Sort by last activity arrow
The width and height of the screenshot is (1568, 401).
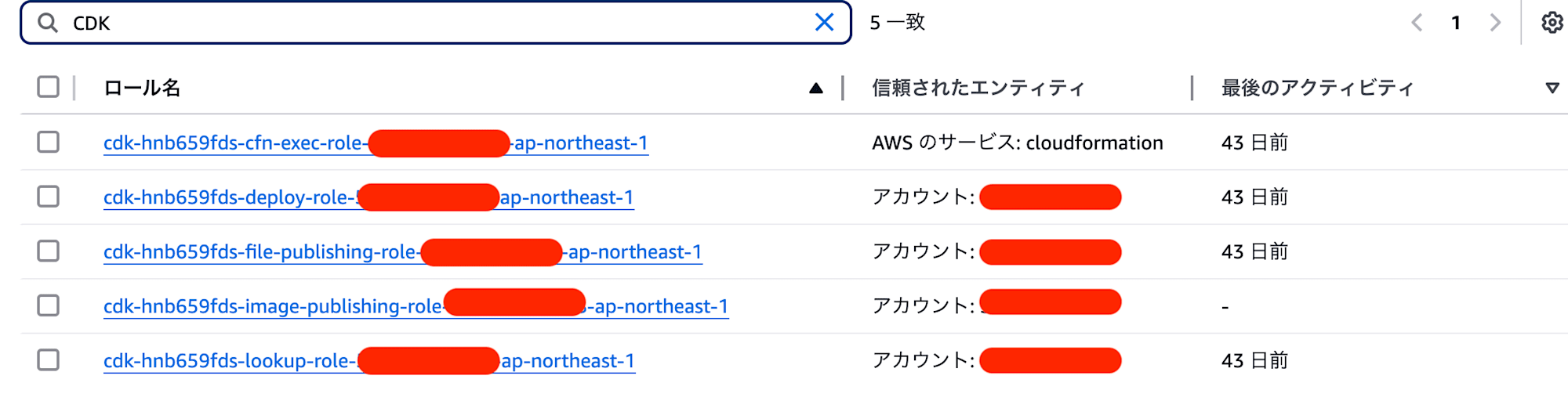(x=1552, y=89)
